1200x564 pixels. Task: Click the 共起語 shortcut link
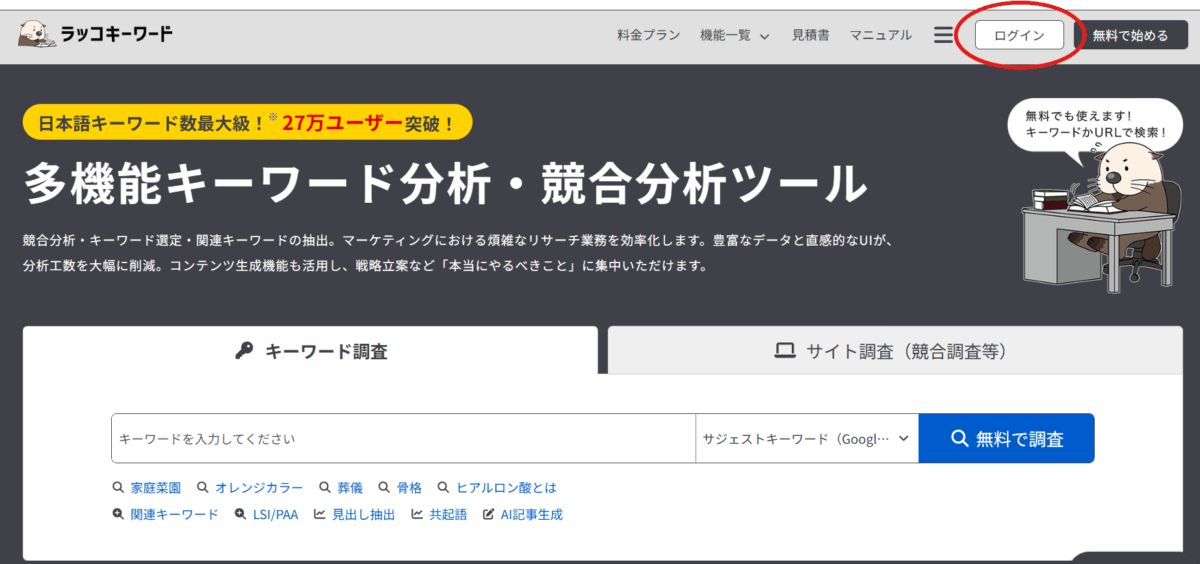439,515
